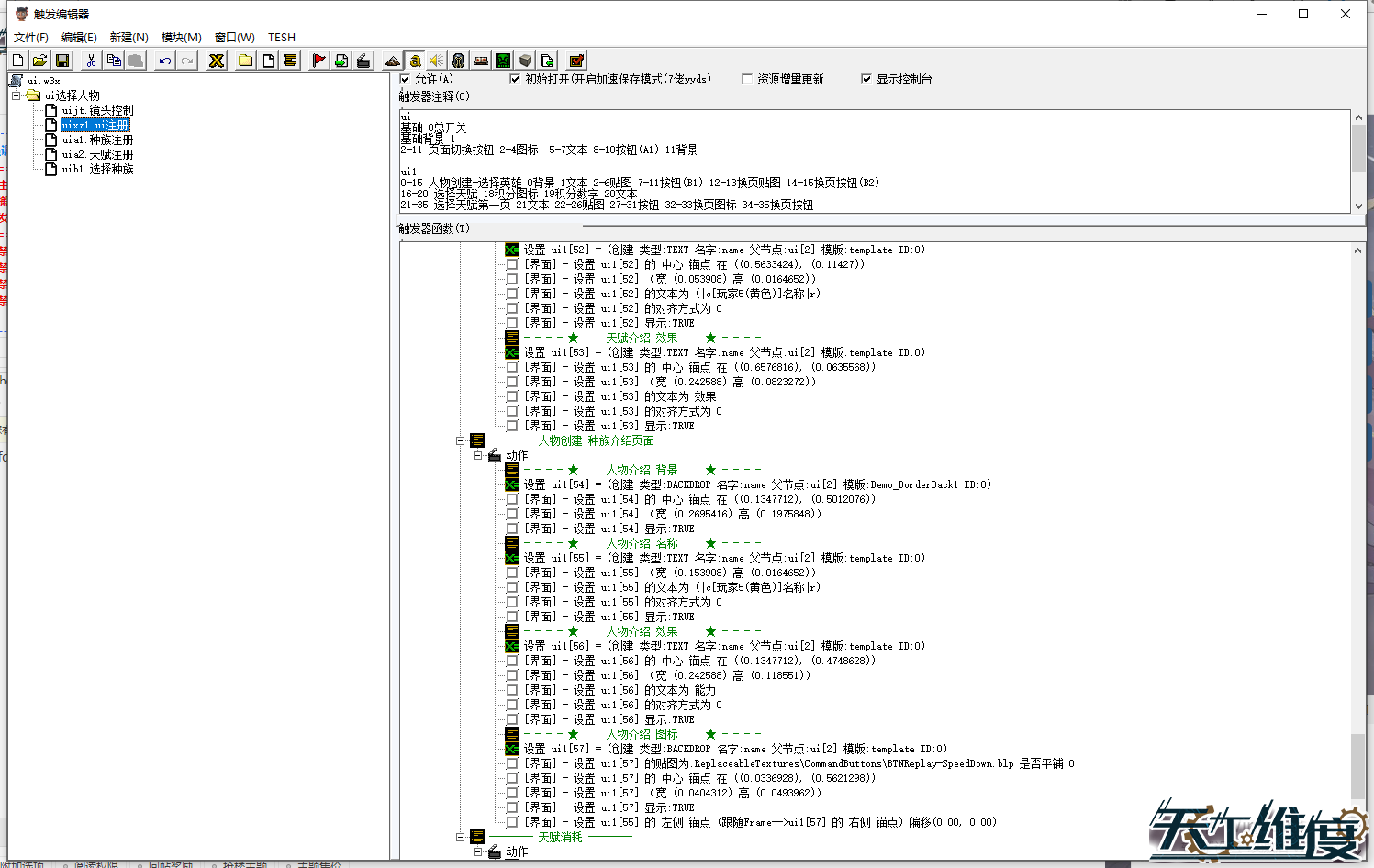The width and height of the screenshot is (1374, 868).
Task: Click the trigger comment text box
Action: coord(872,161)
